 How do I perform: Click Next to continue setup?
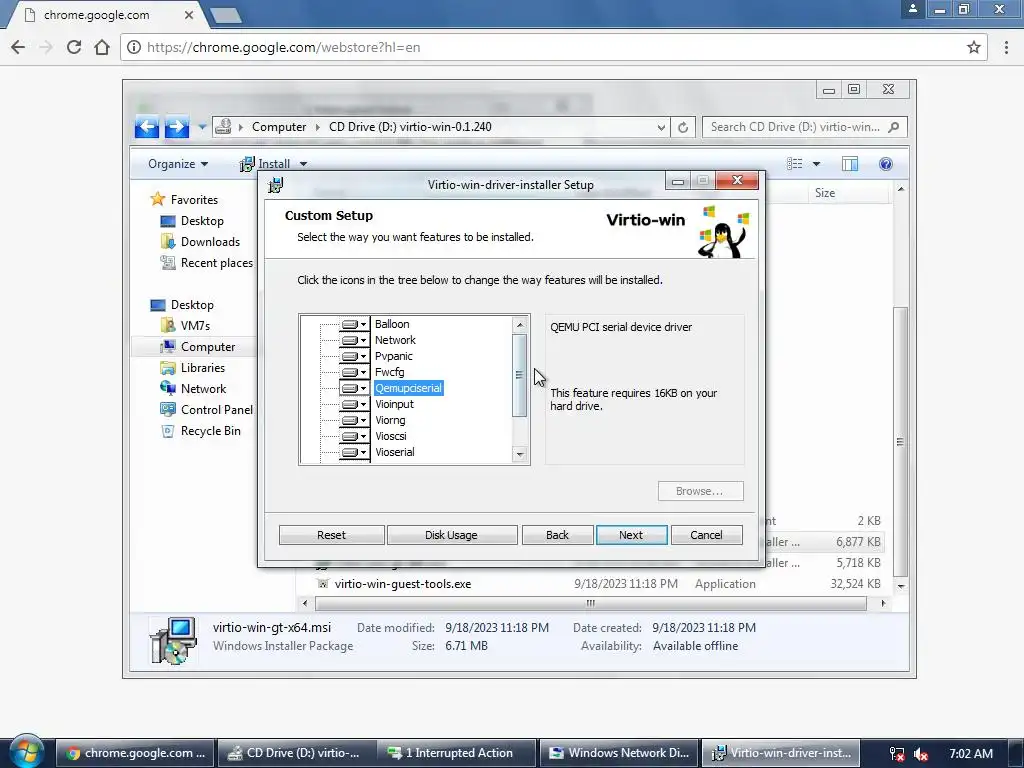[631, 535]
